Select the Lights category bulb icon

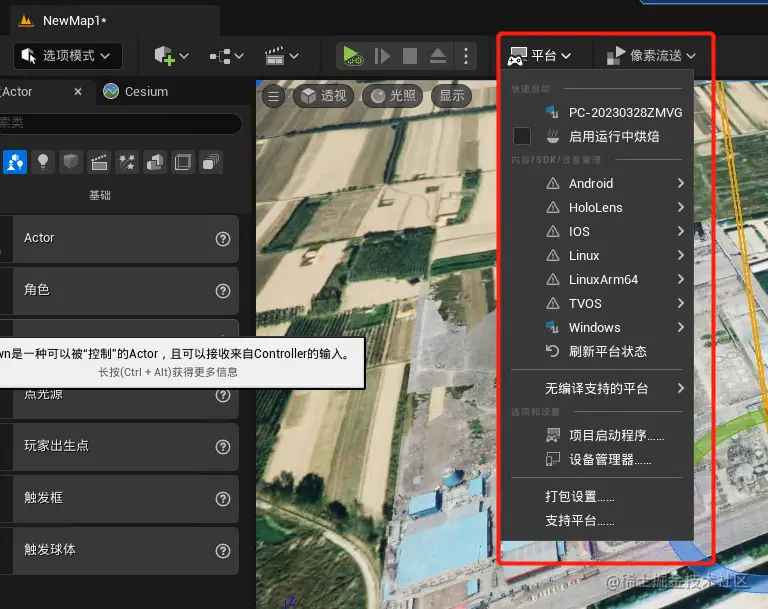click(x=43, y=162)
